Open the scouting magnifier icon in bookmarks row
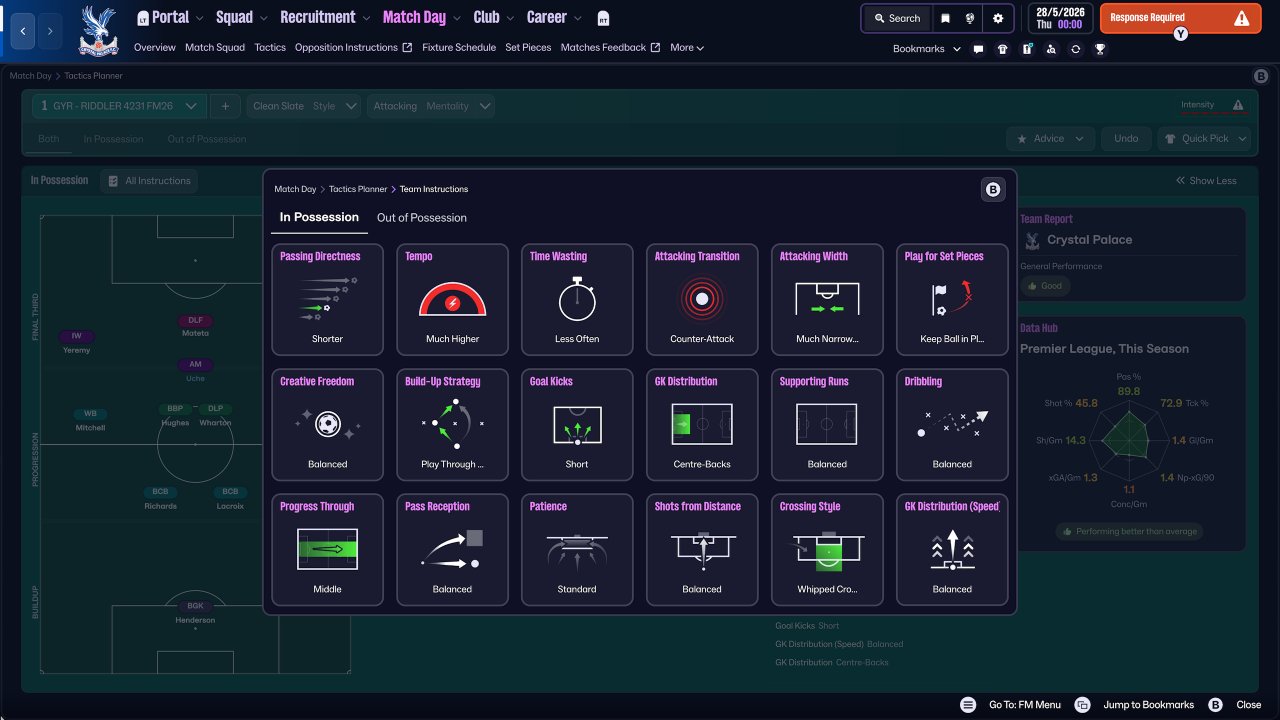 (1051, 48)
